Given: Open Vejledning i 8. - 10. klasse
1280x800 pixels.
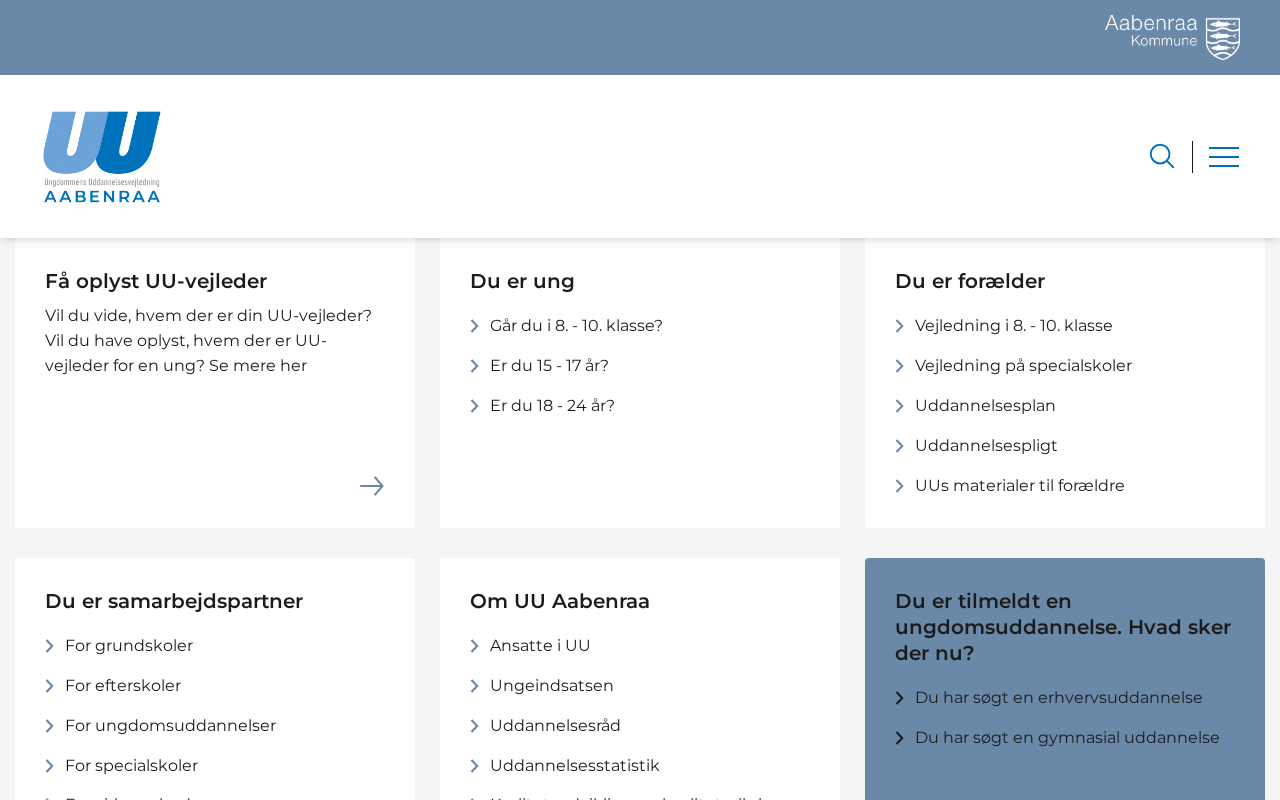Looking at the screenshot, I should [1013, 326].
